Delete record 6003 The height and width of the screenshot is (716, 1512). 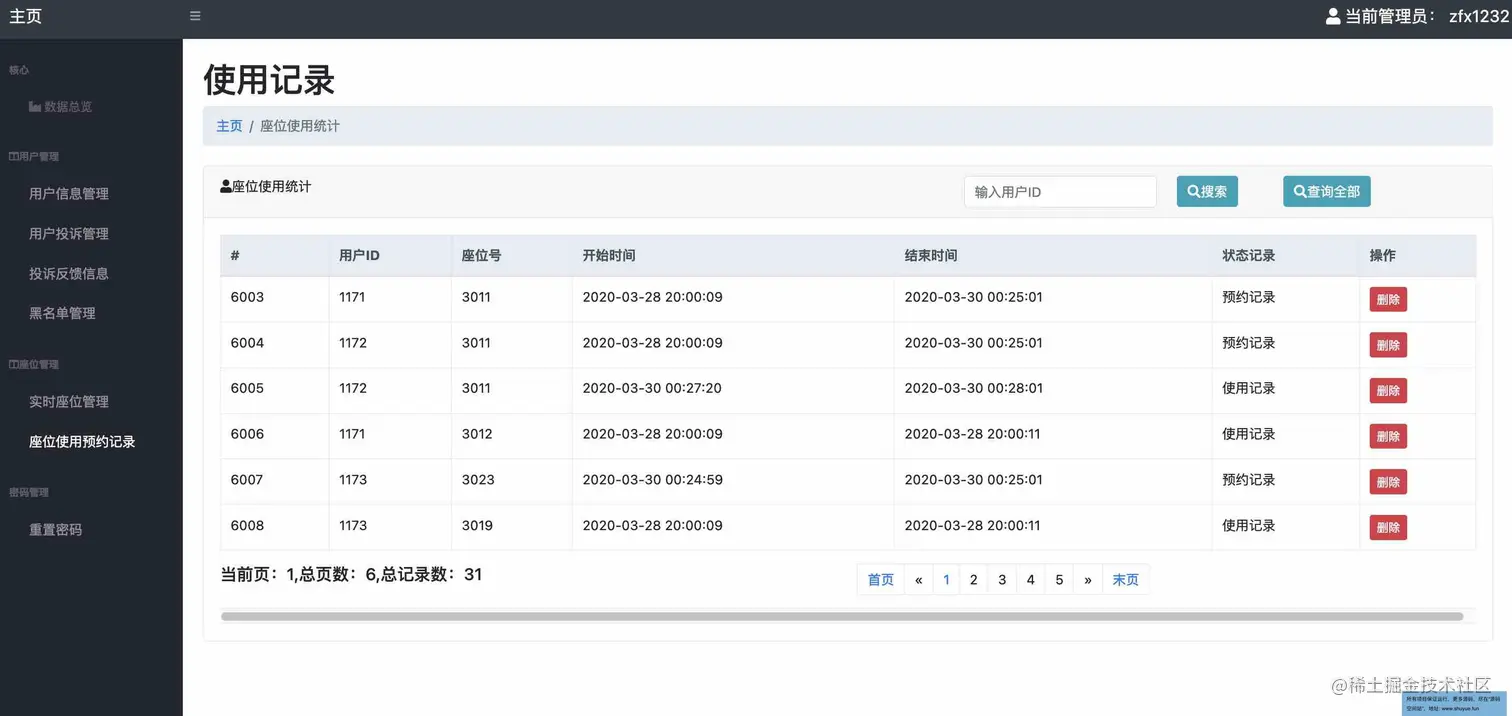tap(1388, 299)
